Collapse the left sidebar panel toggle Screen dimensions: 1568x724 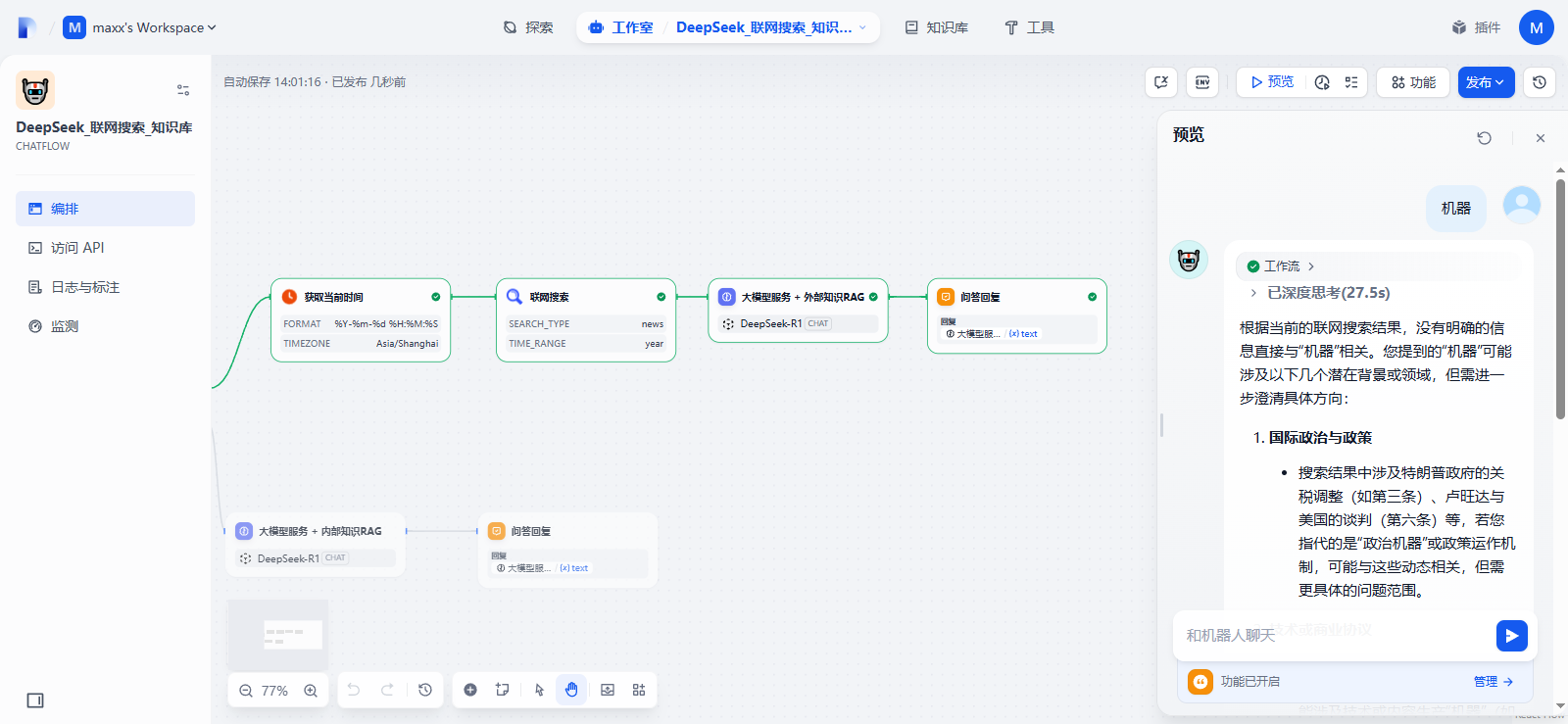(35, 700)
